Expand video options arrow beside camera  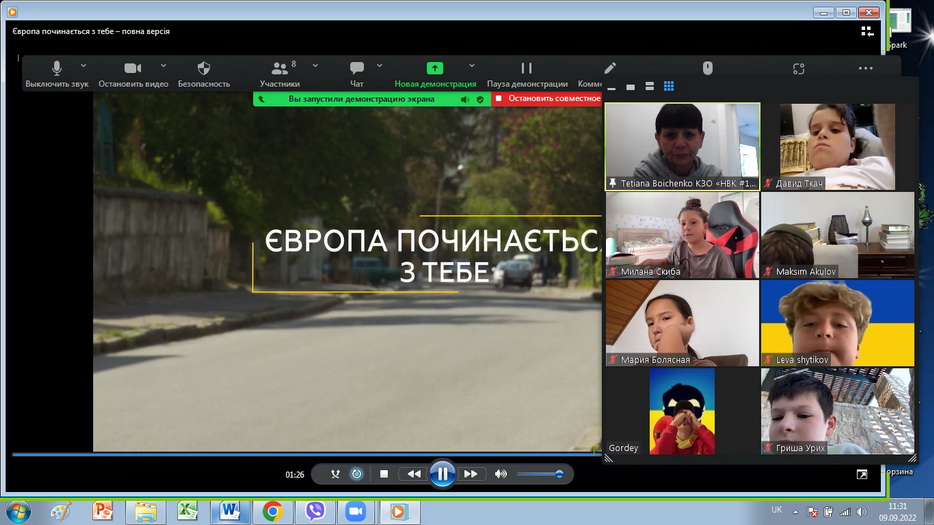click(163, 66)
